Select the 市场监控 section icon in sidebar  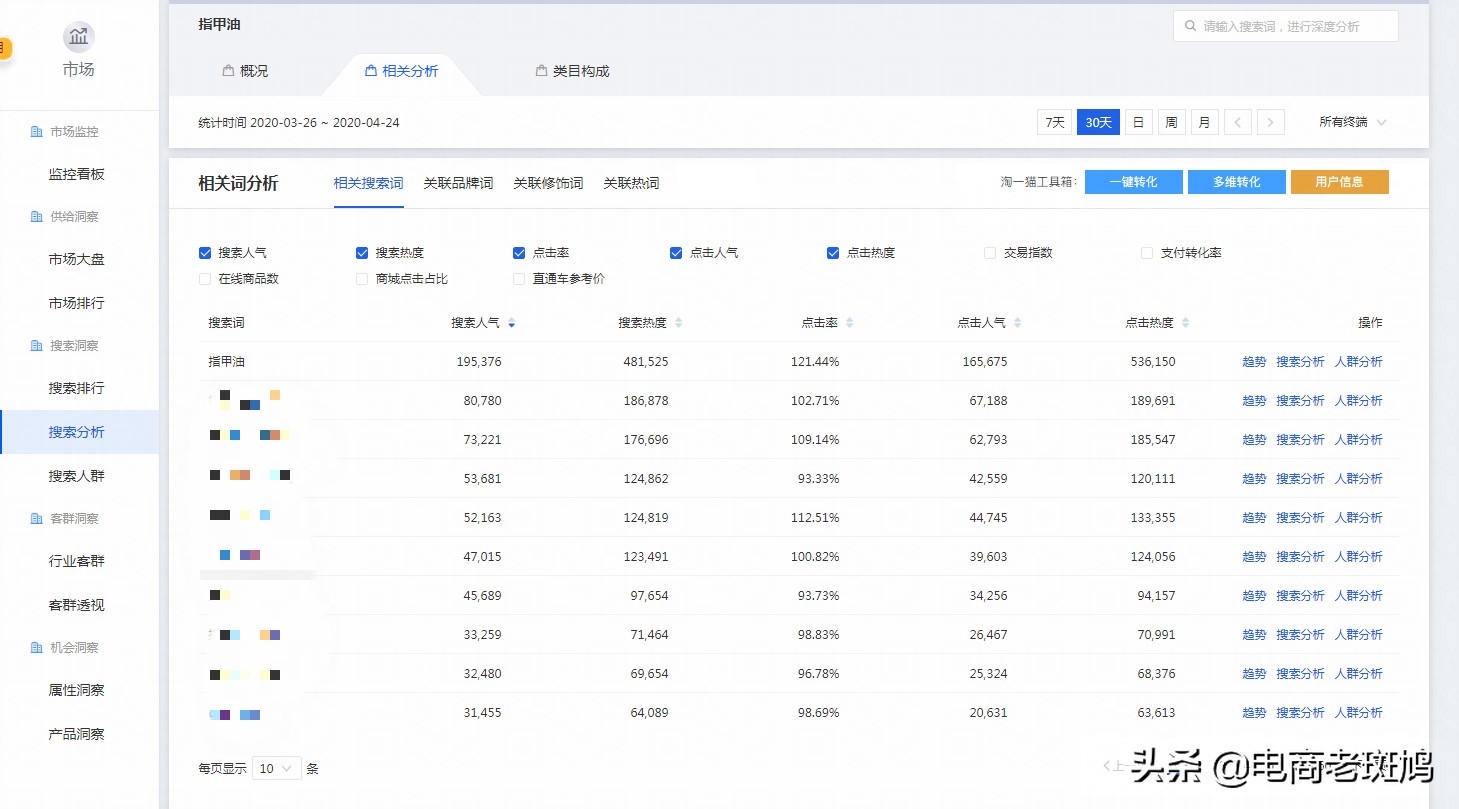36,131
